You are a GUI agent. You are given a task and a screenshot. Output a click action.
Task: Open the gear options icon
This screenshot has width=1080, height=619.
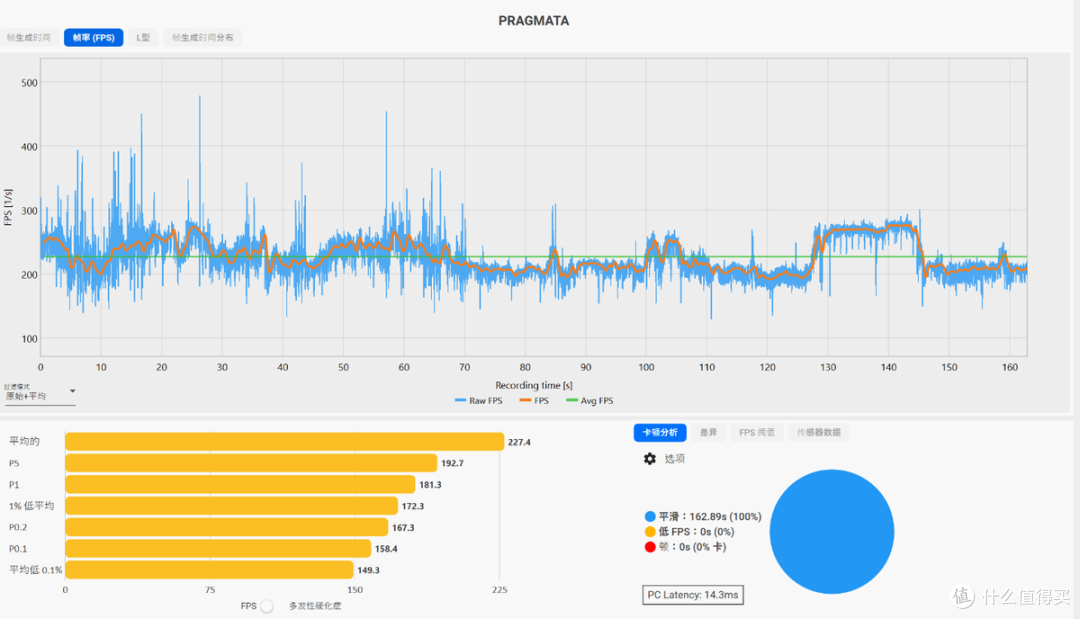[650, 459]
